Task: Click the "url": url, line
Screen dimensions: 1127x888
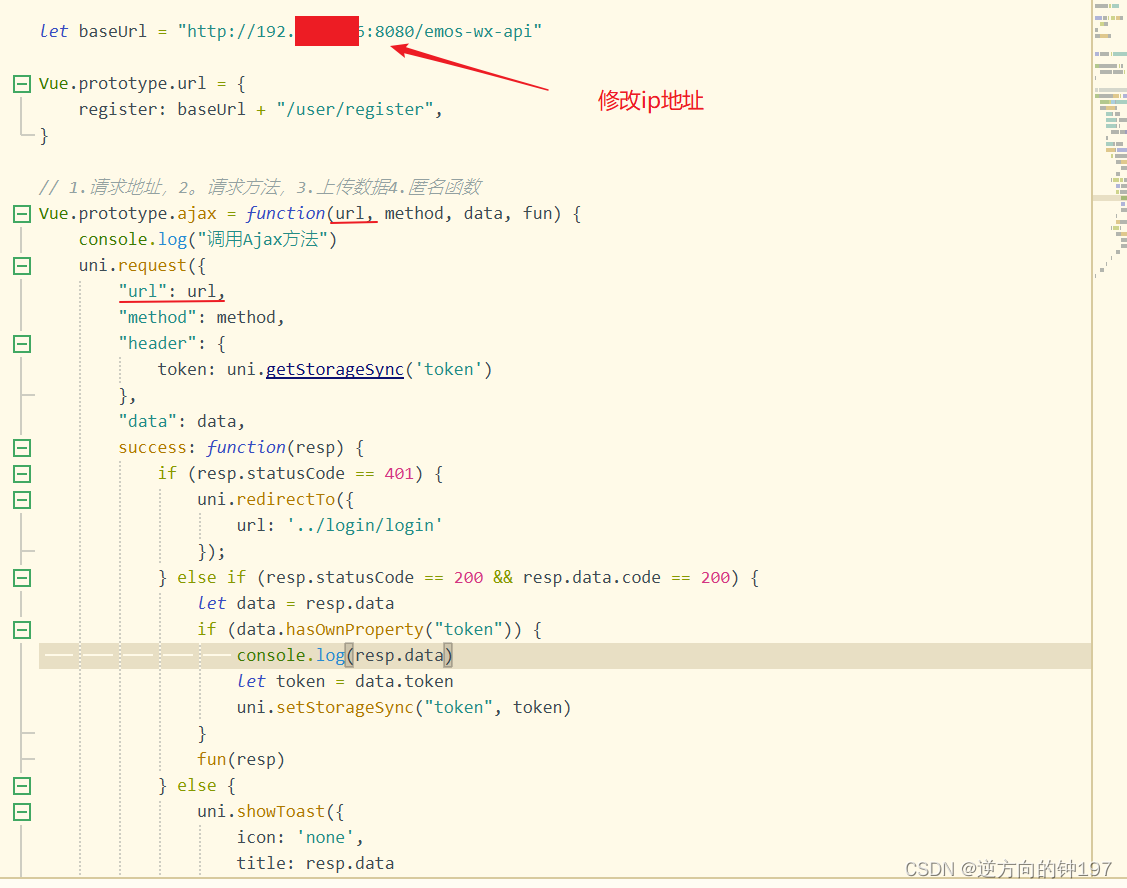Action: tap(172, 291)
